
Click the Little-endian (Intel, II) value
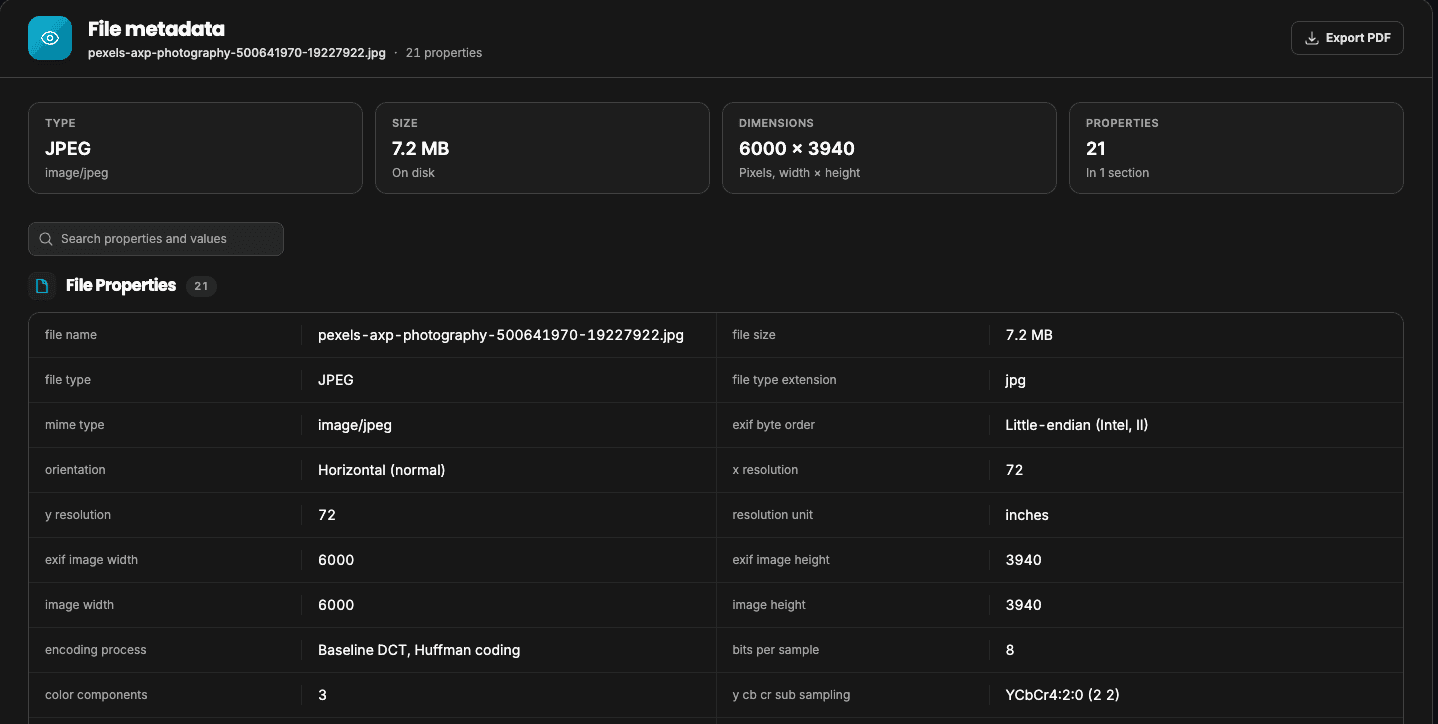[x=1077, y=425]
